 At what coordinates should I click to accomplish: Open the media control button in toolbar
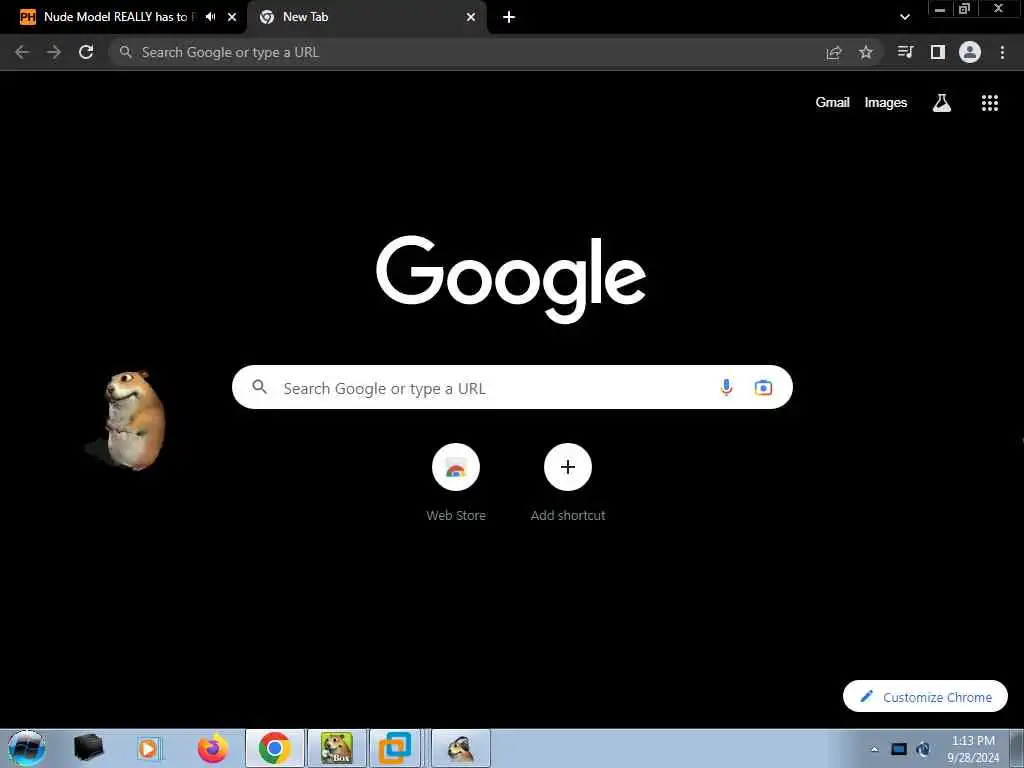point(905,52)
